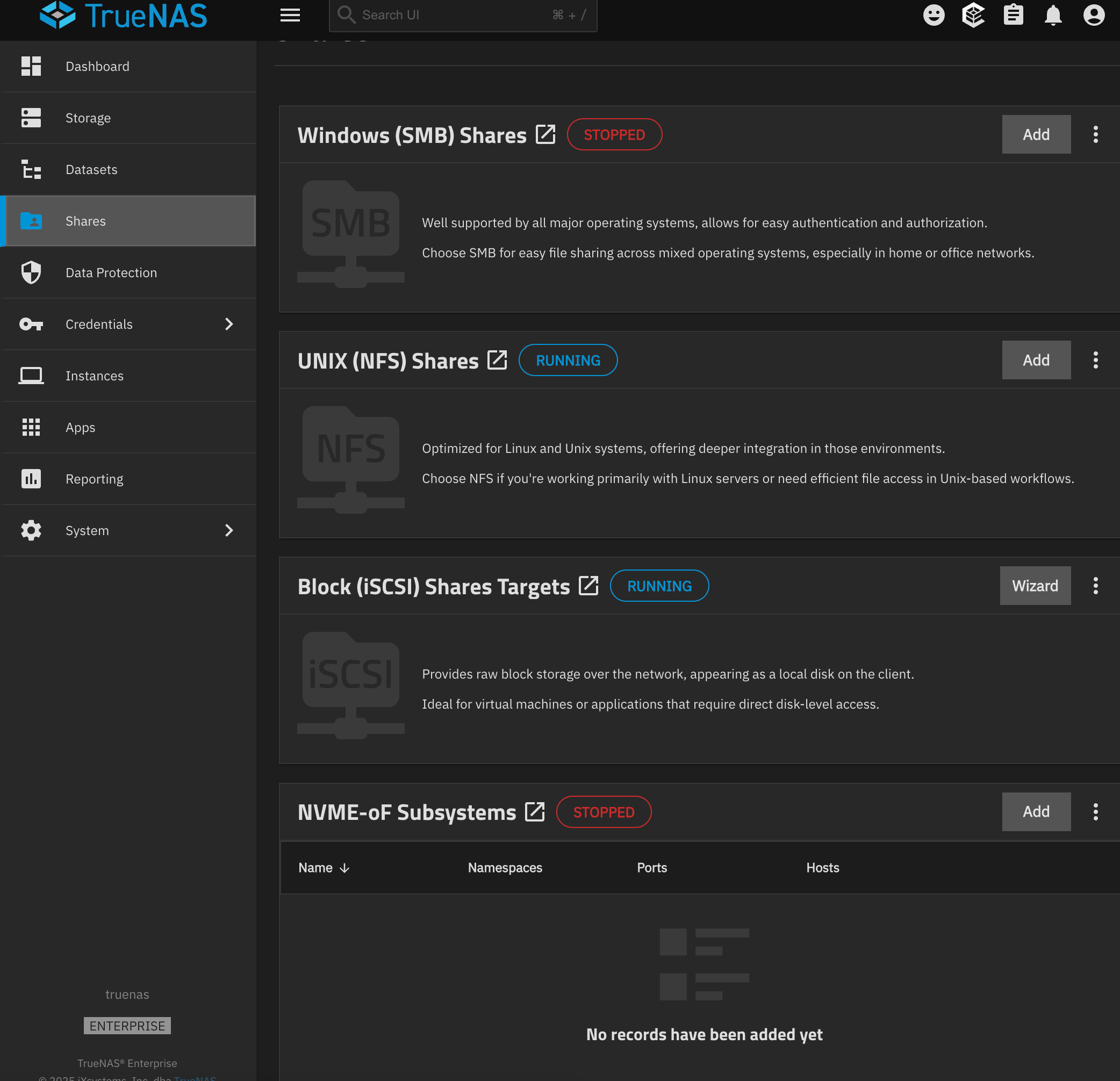Click the Dashboard grid icon
1120x1081 pixels.
(x=31, y=66)
